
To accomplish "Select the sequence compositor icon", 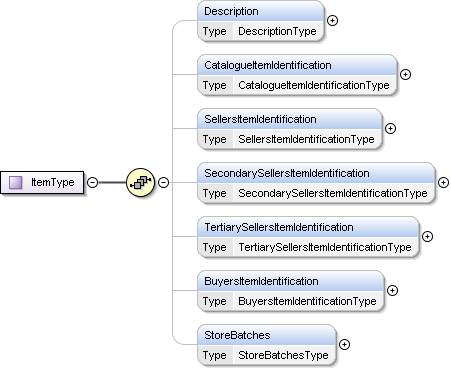I will (x=141, y=182).
